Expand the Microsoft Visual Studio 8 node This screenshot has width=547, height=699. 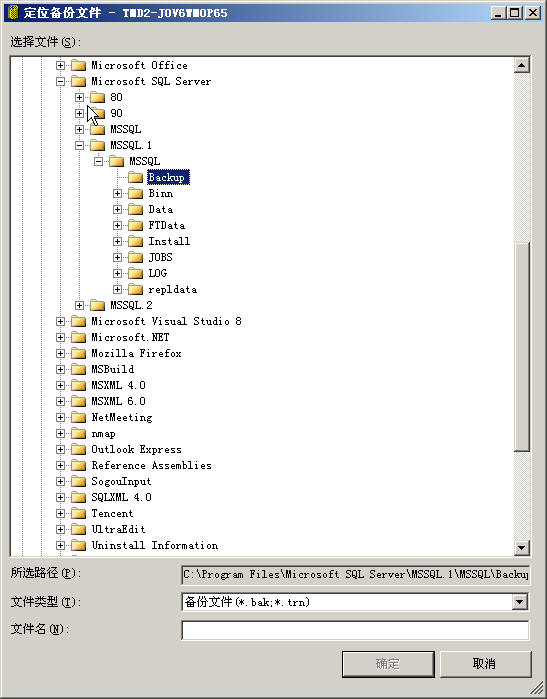click(60, 321)
